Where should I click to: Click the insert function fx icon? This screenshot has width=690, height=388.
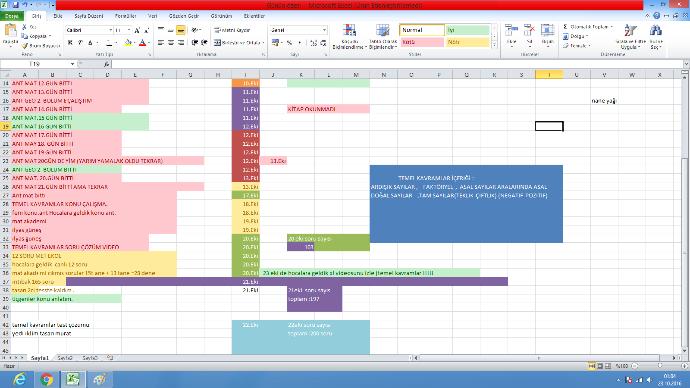pos(106,64)
